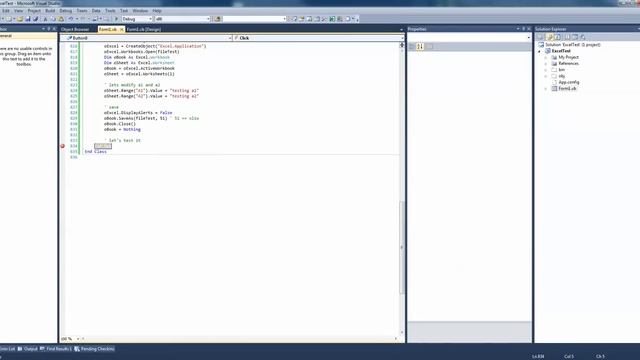The width and height of the screenshot is (640, 360).
Task: Click the Col 5 status bar indicator
Action: pyautogui.click(x=569, y=356)
